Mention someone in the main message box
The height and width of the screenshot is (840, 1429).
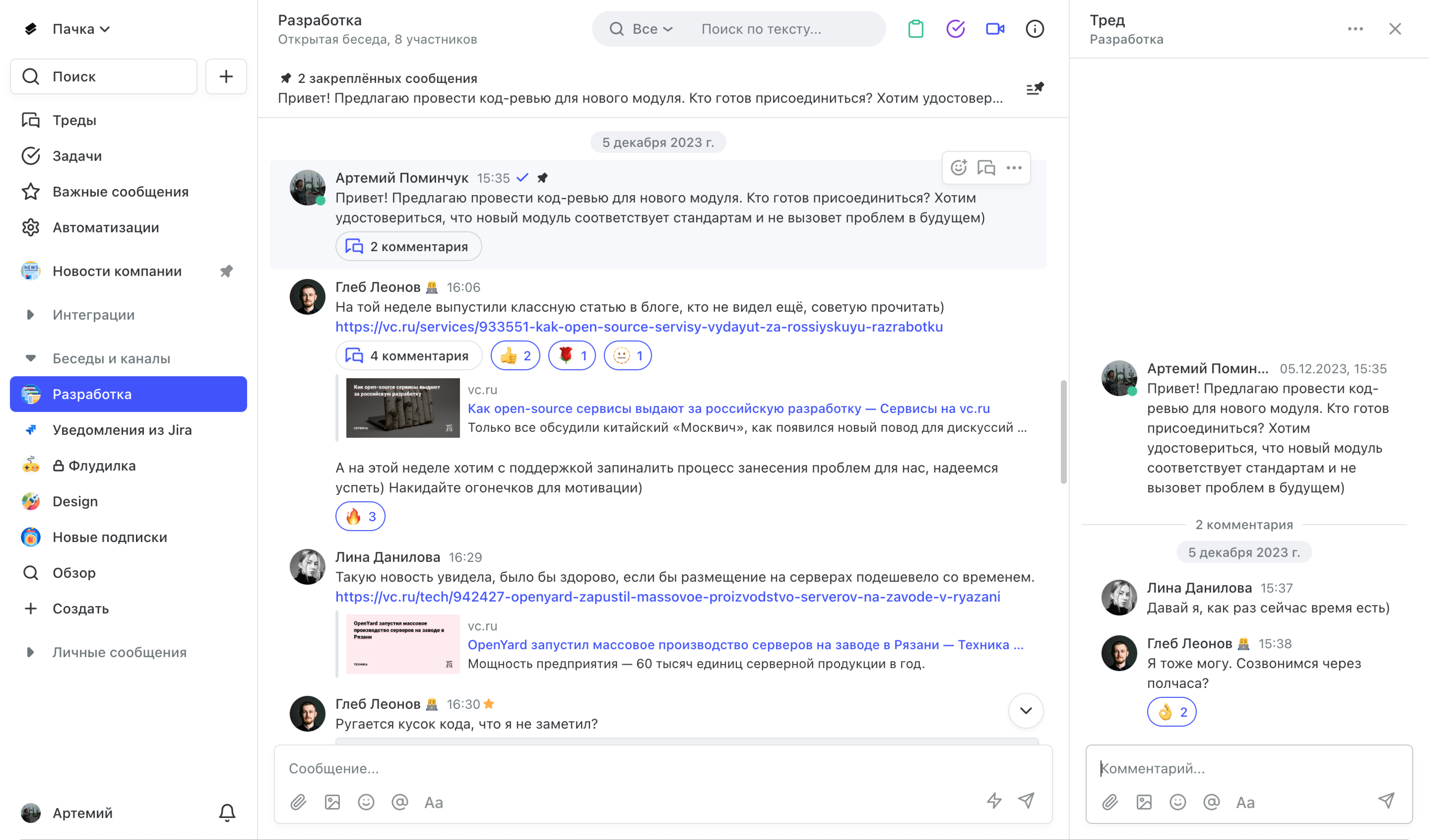400,802
